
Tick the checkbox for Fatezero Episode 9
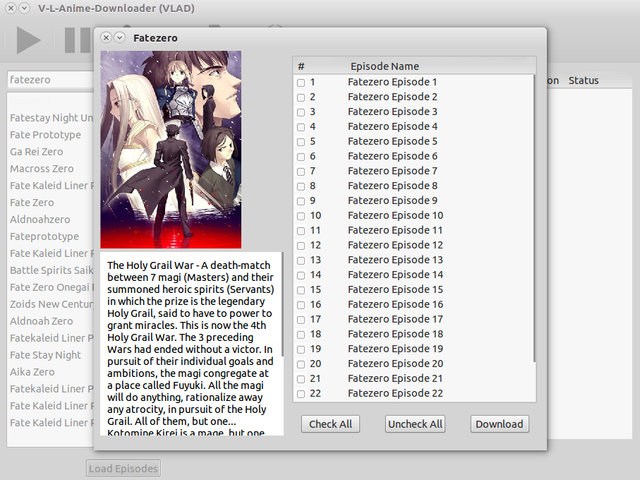301,201
